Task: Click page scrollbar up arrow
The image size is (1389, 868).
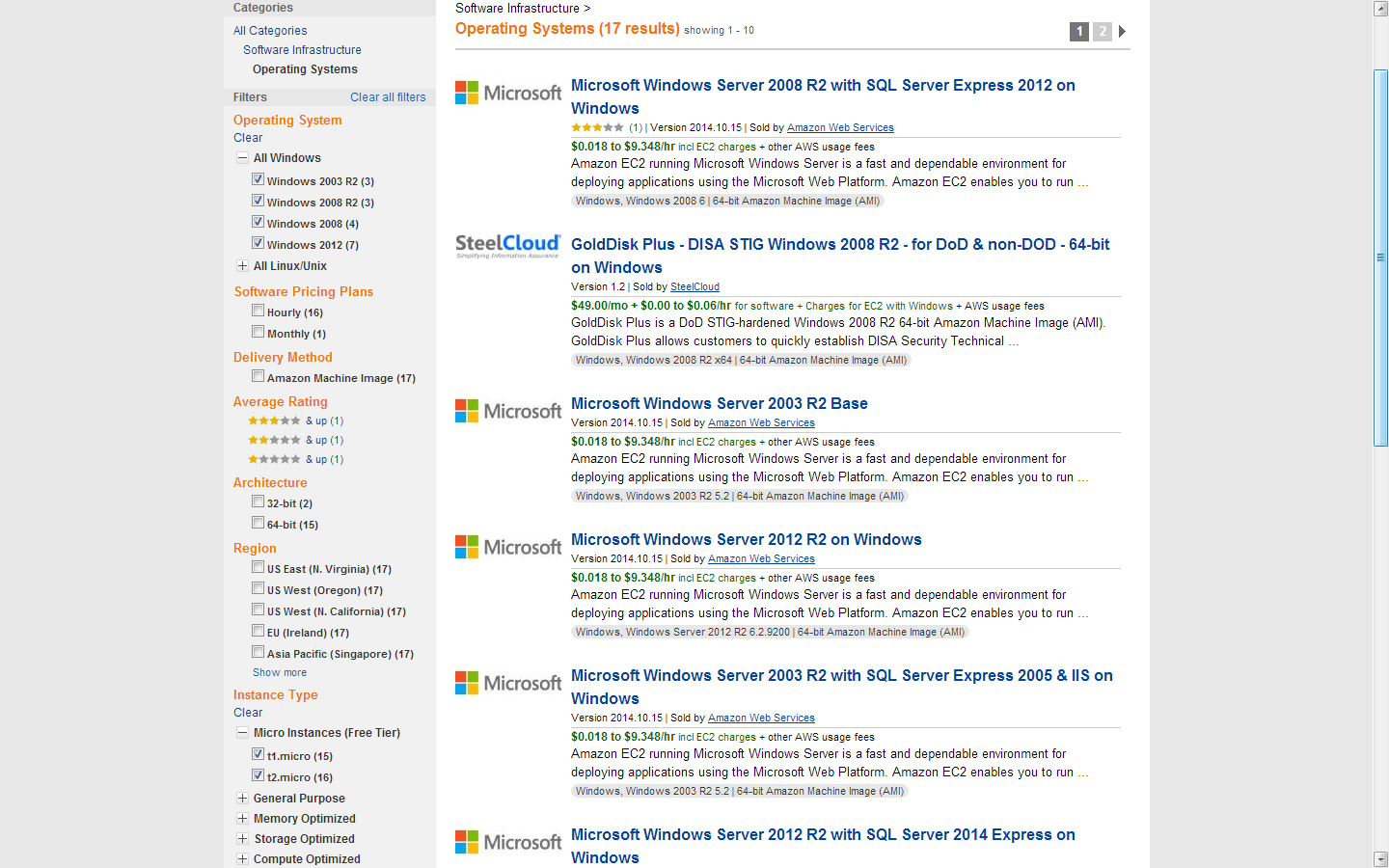Action: (x=1380, y=9)
